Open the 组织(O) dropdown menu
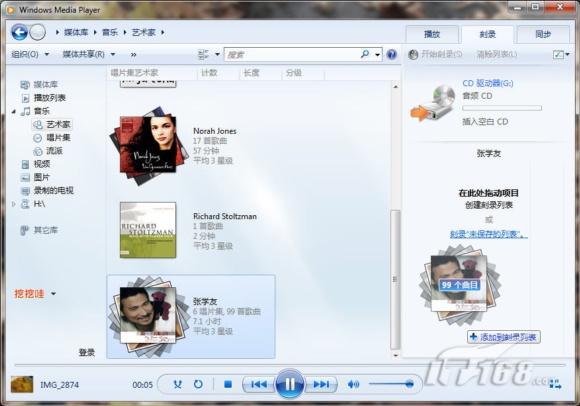Screen dimensions: 580x406 [x=30, y=54]
